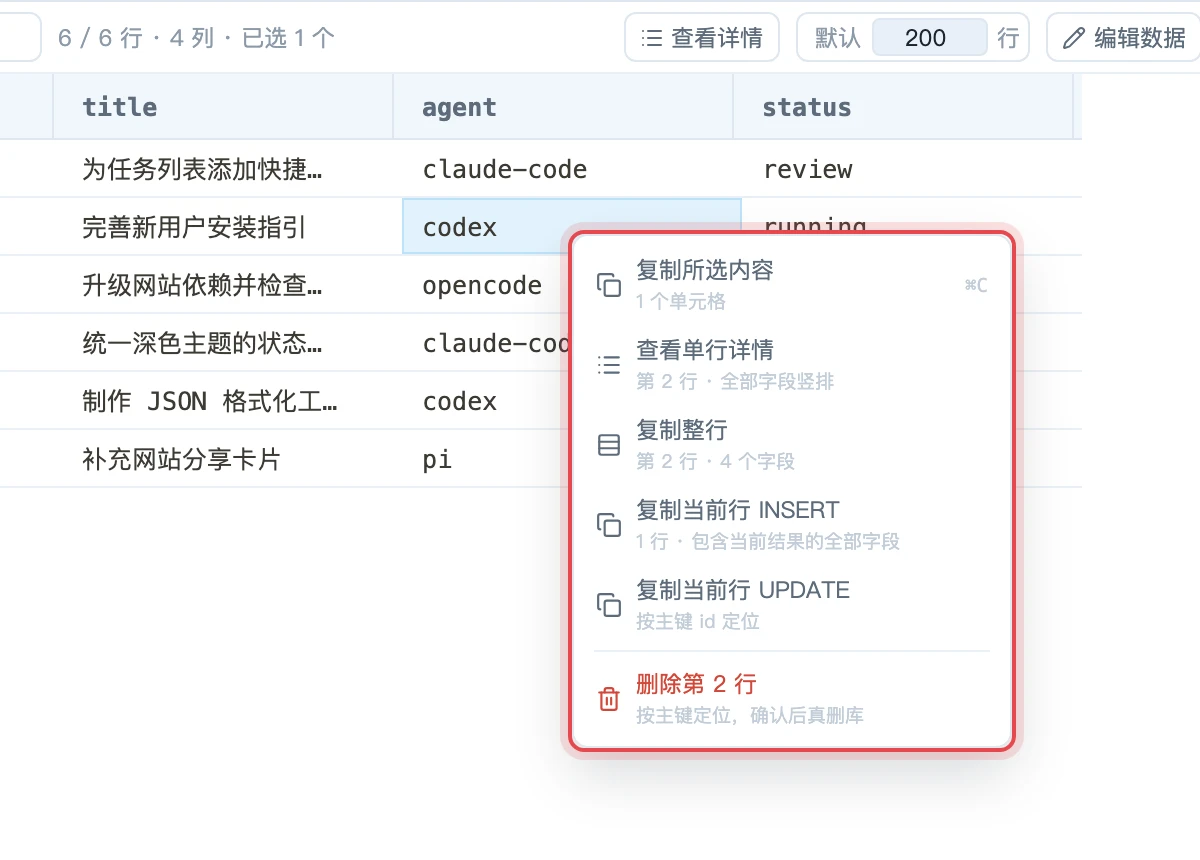Click the agent column header
The image size is (1200, 860).
(x=563, y=108)
